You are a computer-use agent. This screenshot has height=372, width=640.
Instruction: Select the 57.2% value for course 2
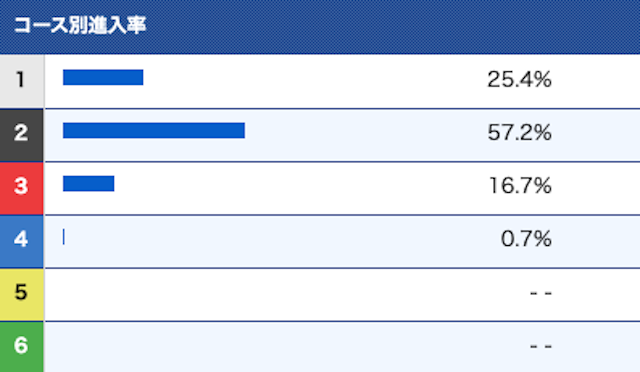point(519,133)
